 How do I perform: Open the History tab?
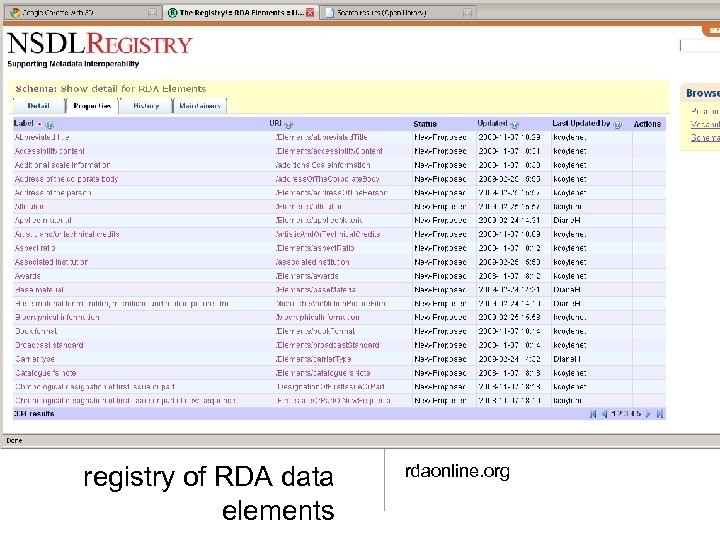(146, 106)
